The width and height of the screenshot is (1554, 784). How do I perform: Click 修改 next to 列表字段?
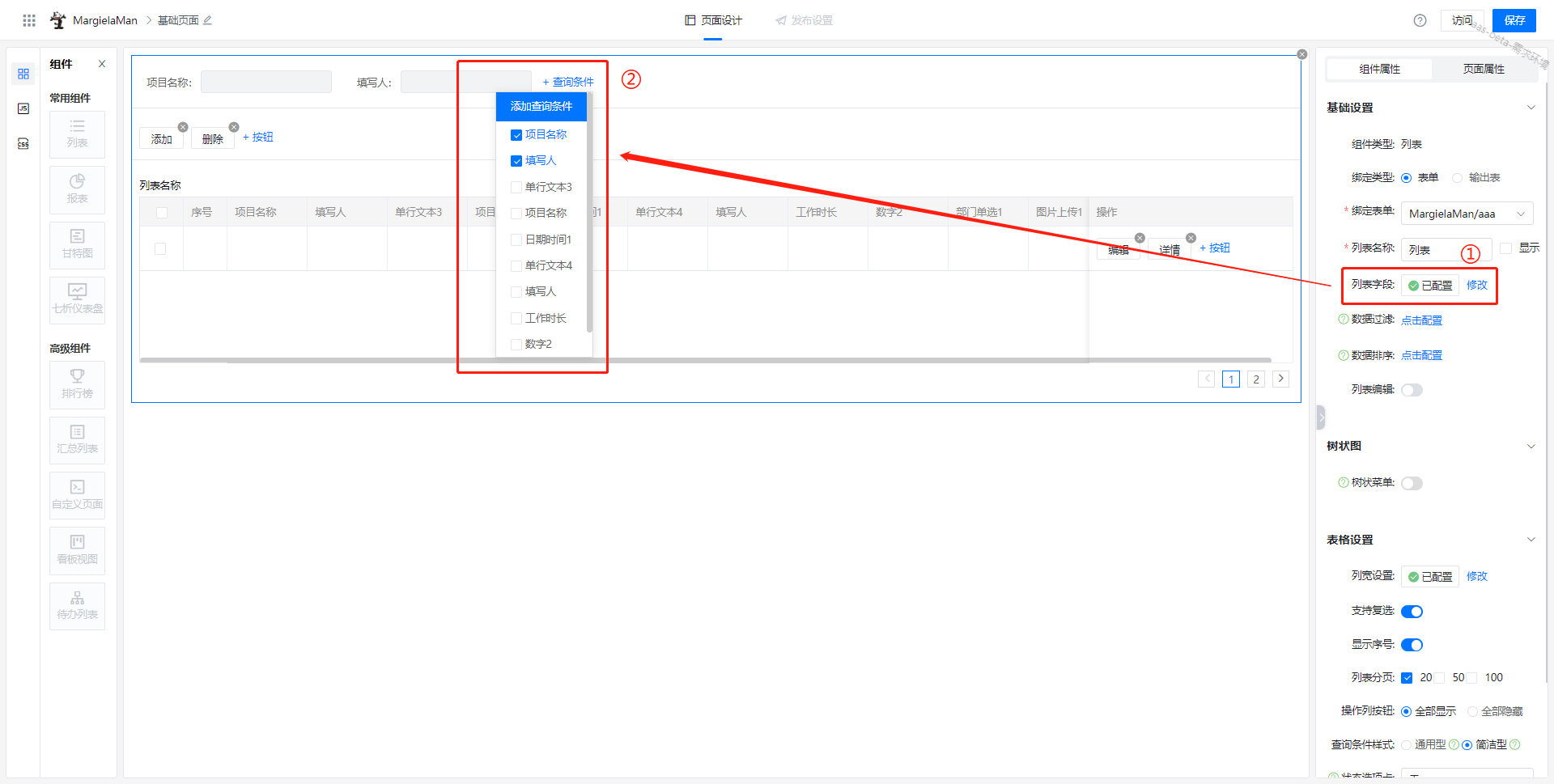(1477, 285)
